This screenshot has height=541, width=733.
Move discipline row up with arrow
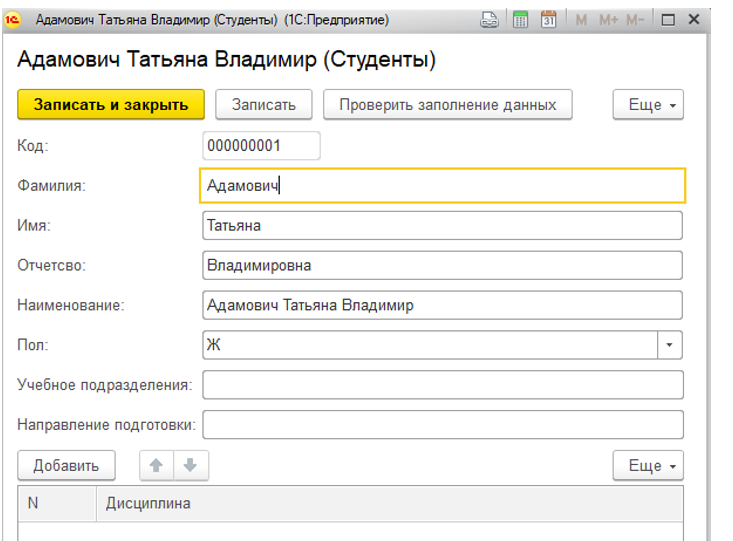(157, 465)
